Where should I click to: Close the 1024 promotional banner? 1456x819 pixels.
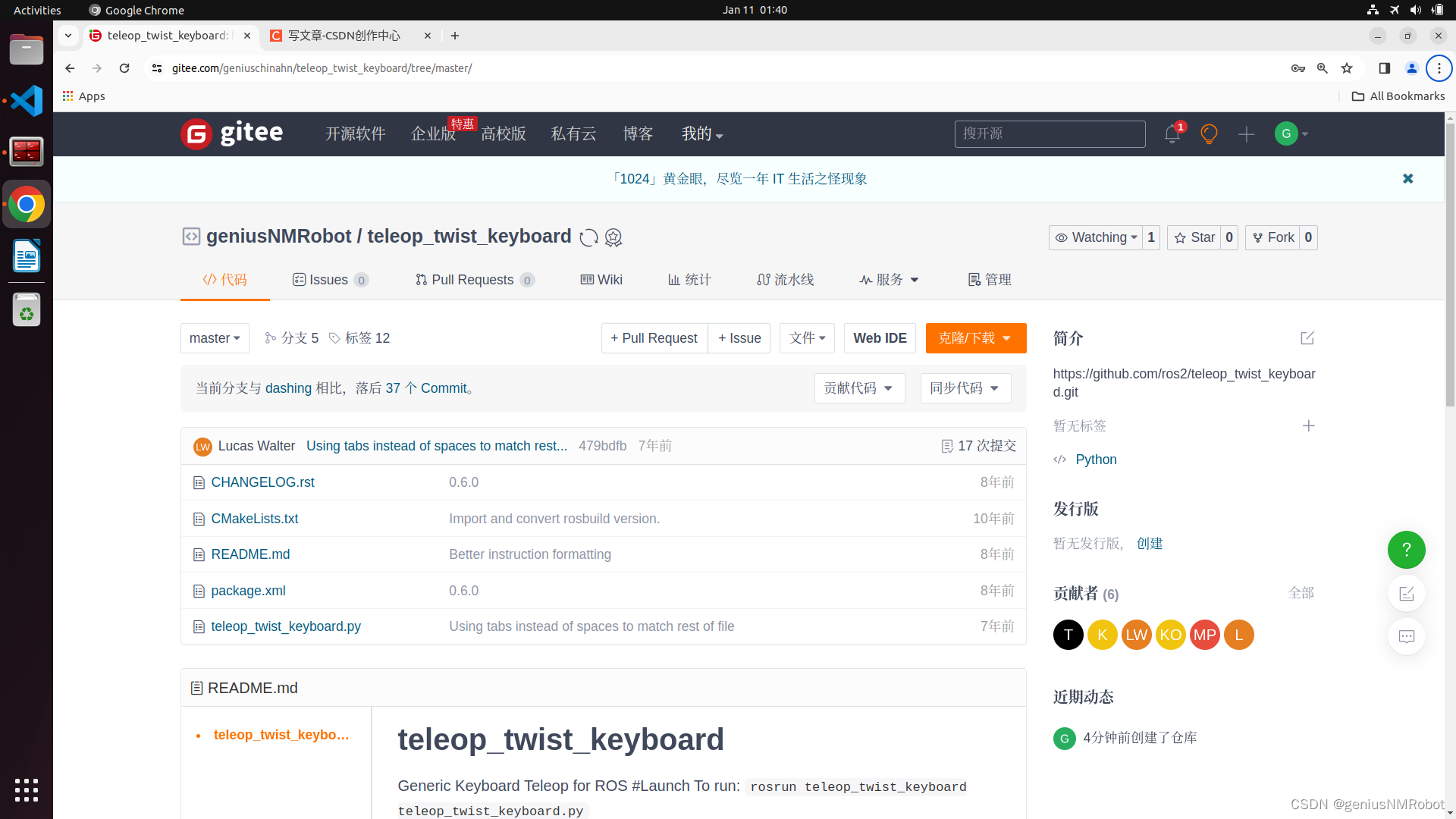pos(1407,178)
